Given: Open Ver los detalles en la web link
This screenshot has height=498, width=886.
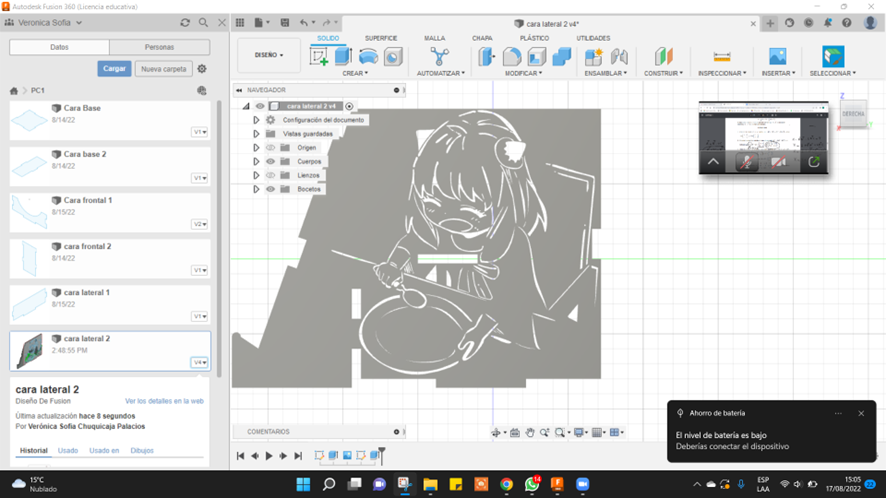Looking at the screenshot, I should pos(164,401).
